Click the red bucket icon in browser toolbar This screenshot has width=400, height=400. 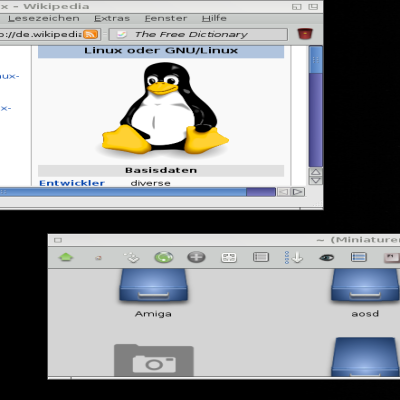tap(305, 34)
